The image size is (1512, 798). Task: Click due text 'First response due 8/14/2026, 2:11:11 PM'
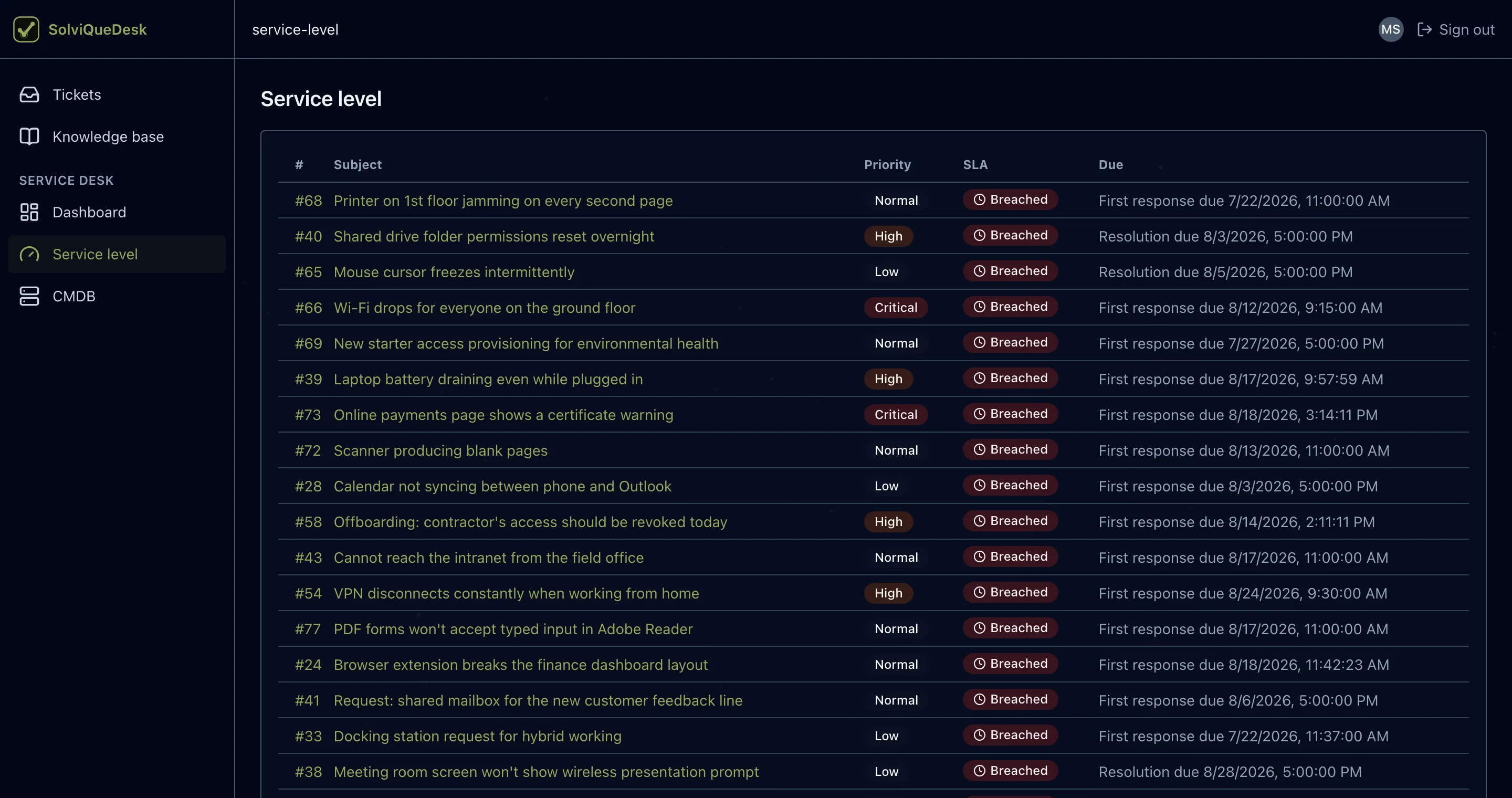(x=1237, y=522)
